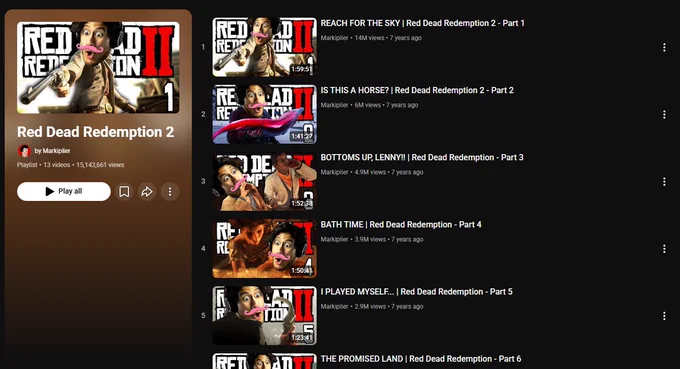Open action menu for BATH TIME video
This screenshot has width=680, height=369.
[x=664, y=249]
